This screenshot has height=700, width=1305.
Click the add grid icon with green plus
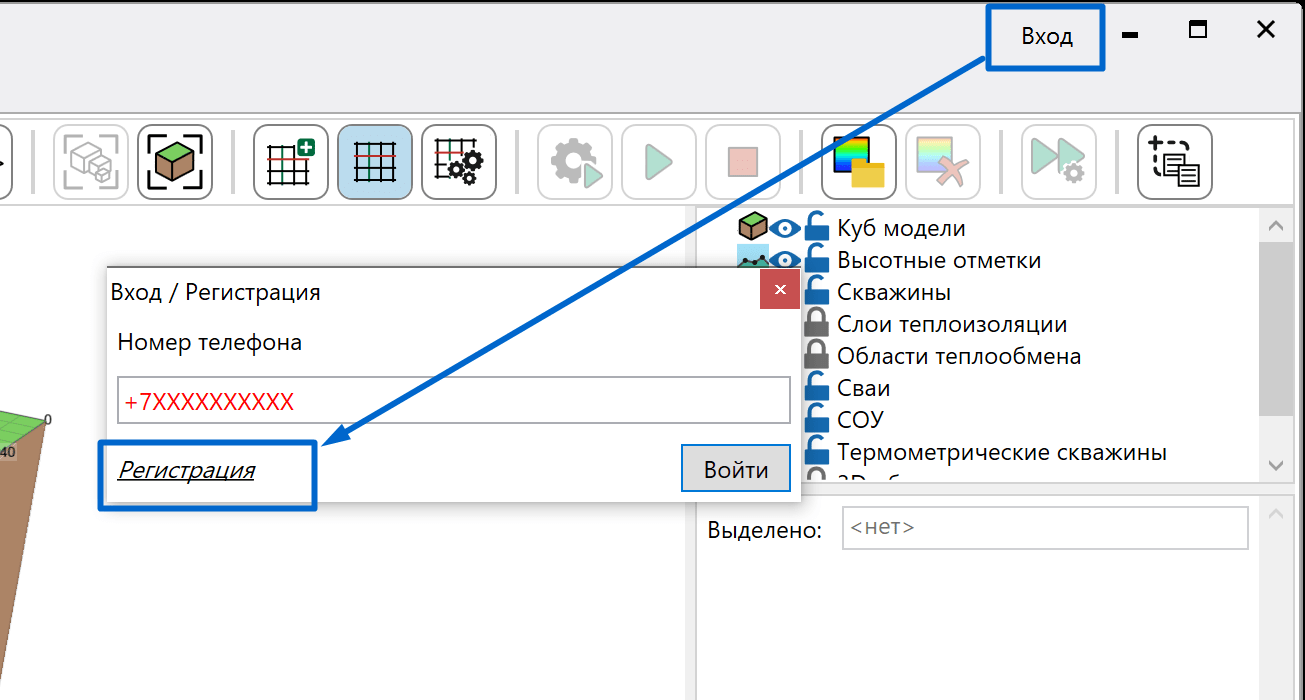click(291, 162)
